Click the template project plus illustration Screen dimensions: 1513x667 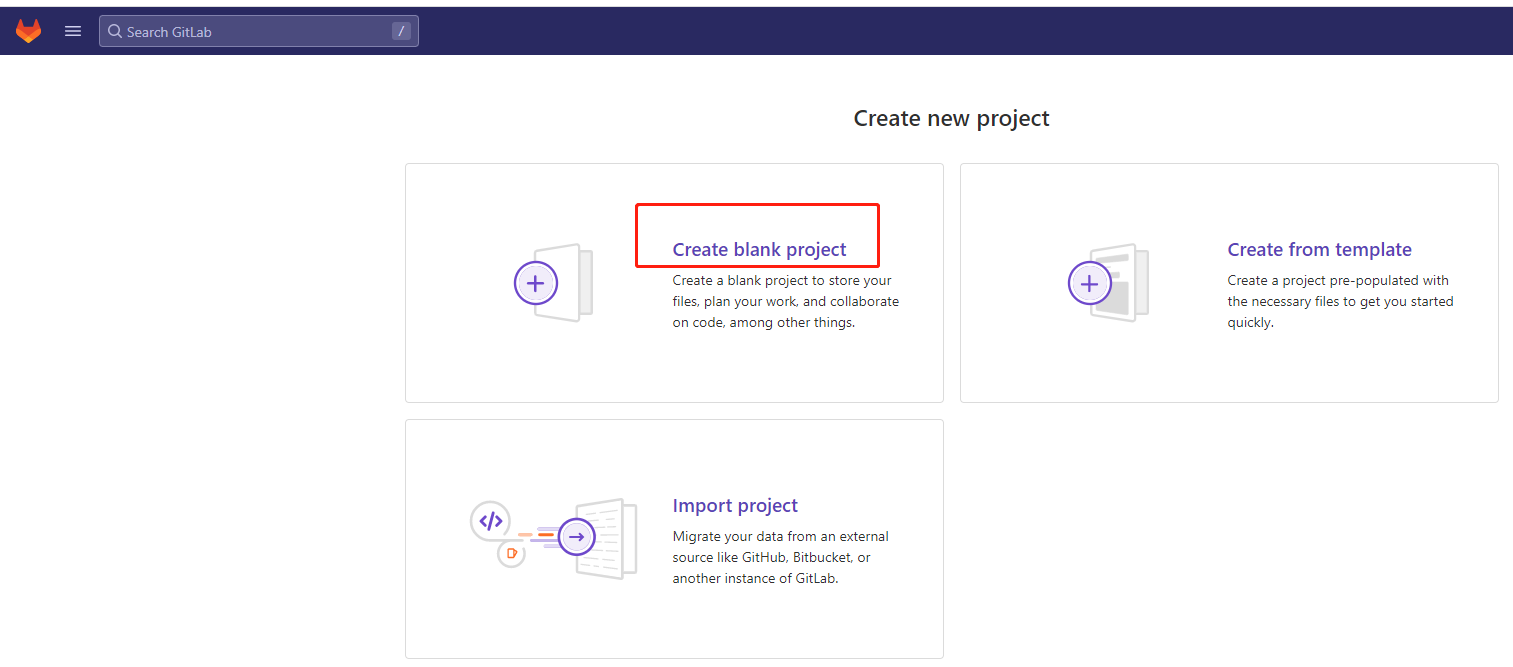[1090, 283]
